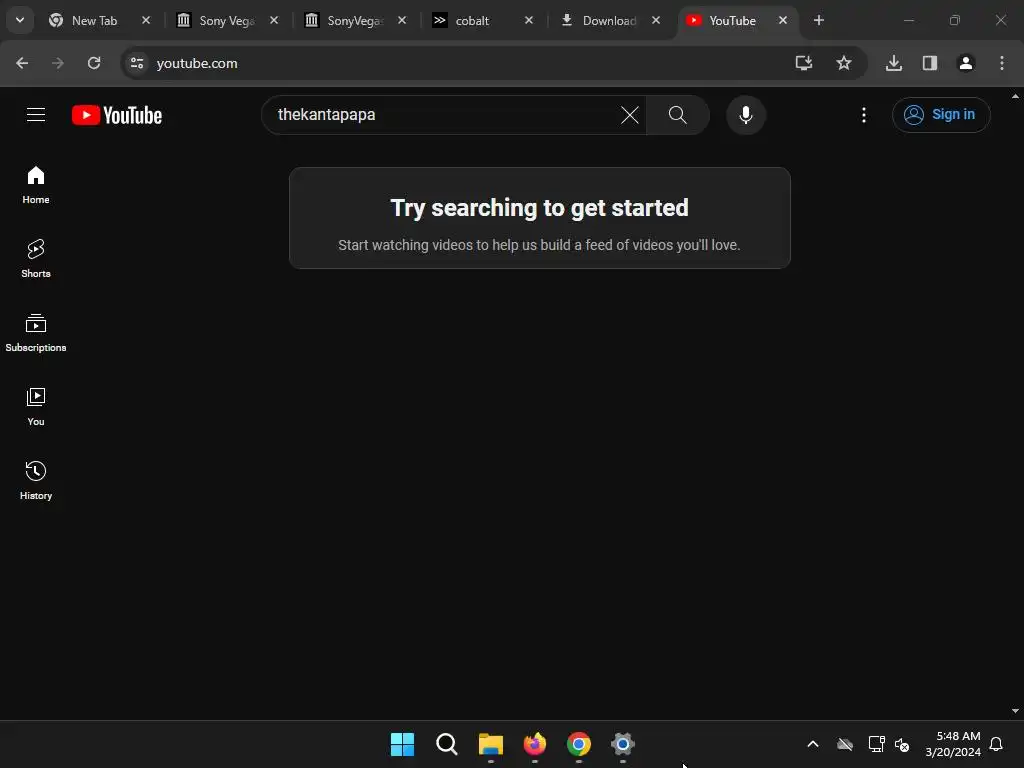Viewport: 1024px width, 768px height.
Task: Close the cobalt tab
Action: 529,20
